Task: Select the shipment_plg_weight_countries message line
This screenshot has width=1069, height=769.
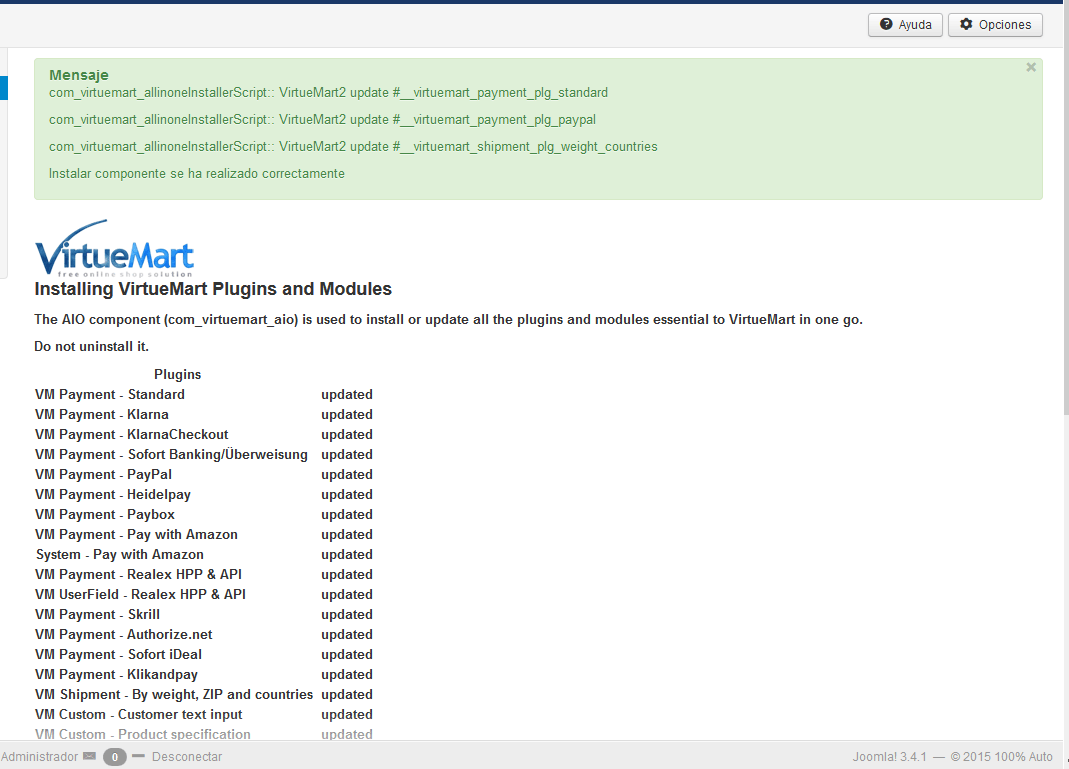Action: pos(353,147)
